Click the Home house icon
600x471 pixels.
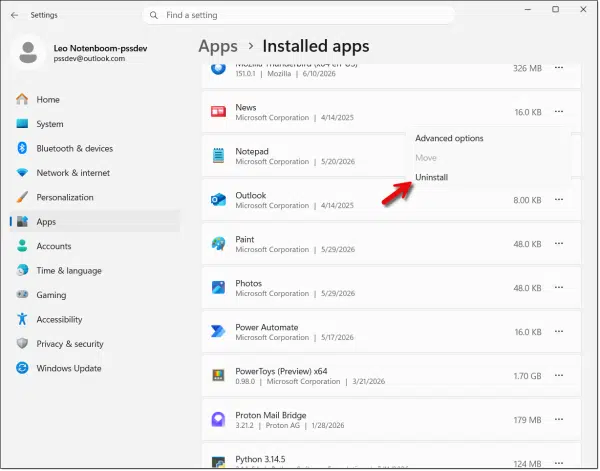22,99
